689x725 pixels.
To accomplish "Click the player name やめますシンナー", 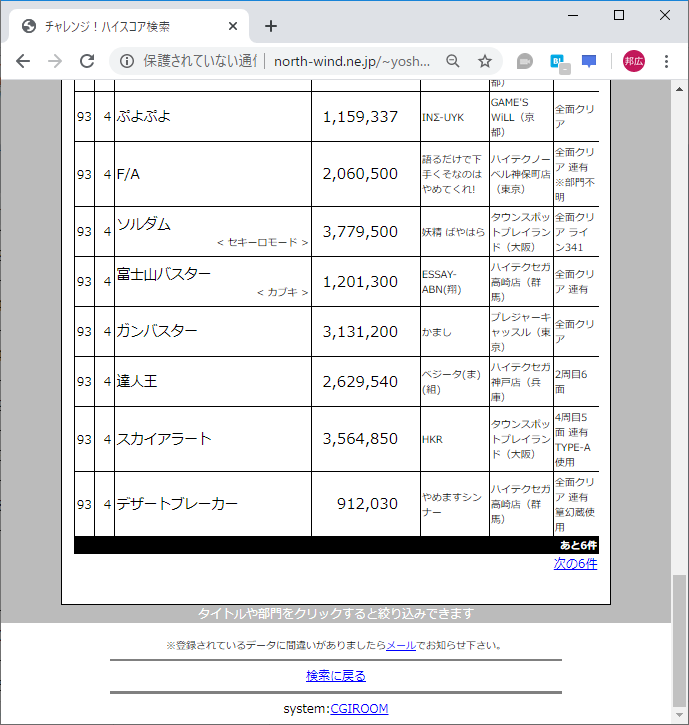I will pos(452,504).
